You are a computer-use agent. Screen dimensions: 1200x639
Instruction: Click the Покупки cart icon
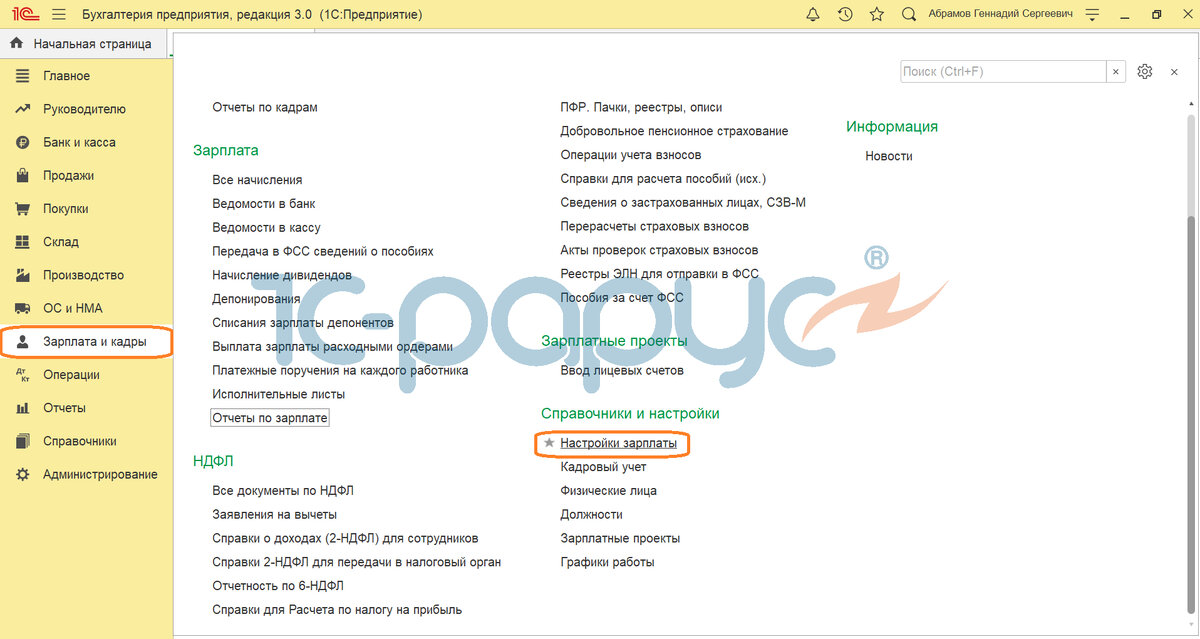[x=22, y=209]
